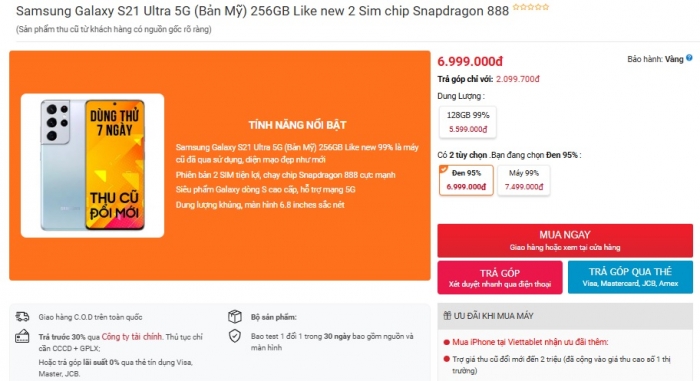The image size is (700, 381).
Task: Open Mua iPhone tại Viettablet offer link
Action: point(530,342)
